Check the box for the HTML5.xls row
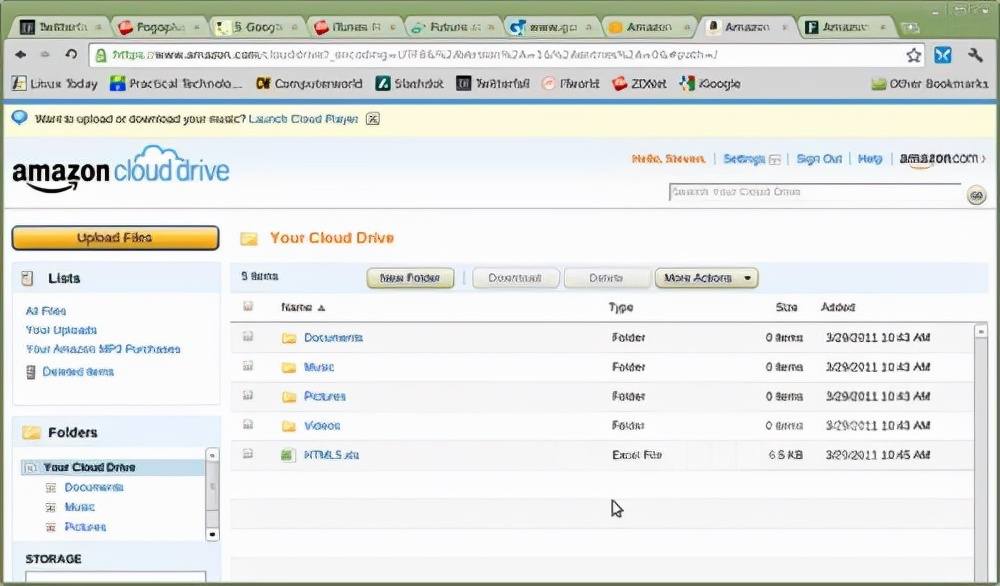The image size is (1000, 586). click(x=248, y=453)
